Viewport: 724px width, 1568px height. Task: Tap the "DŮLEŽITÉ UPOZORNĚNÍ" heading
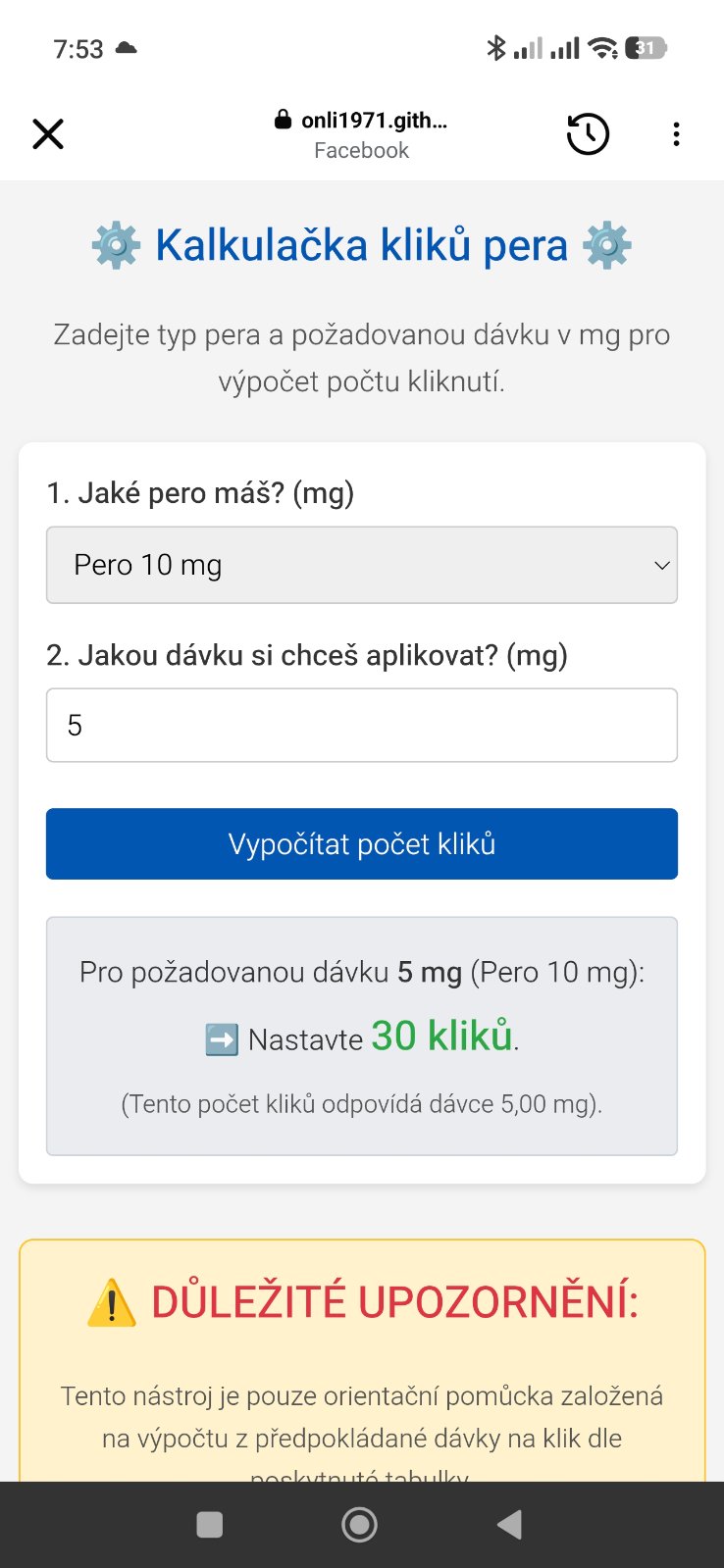click(x=394, y=1302)
